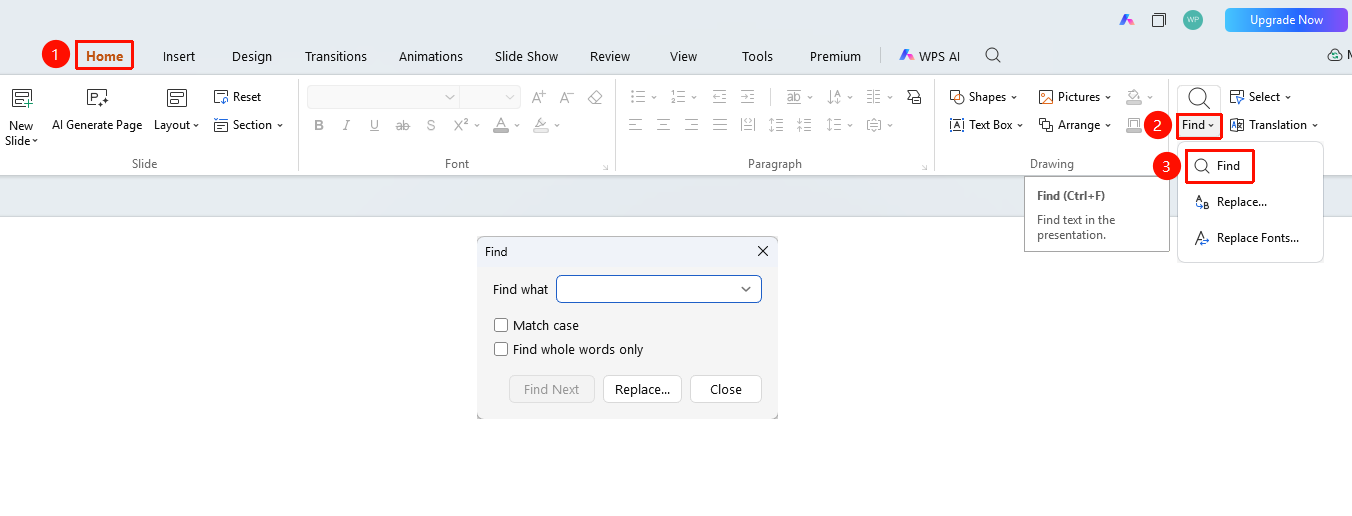Viewport: 1352px width, 516px height.
Task: Enable Find whole words only checkbox
Action: [x=501, y=349]
